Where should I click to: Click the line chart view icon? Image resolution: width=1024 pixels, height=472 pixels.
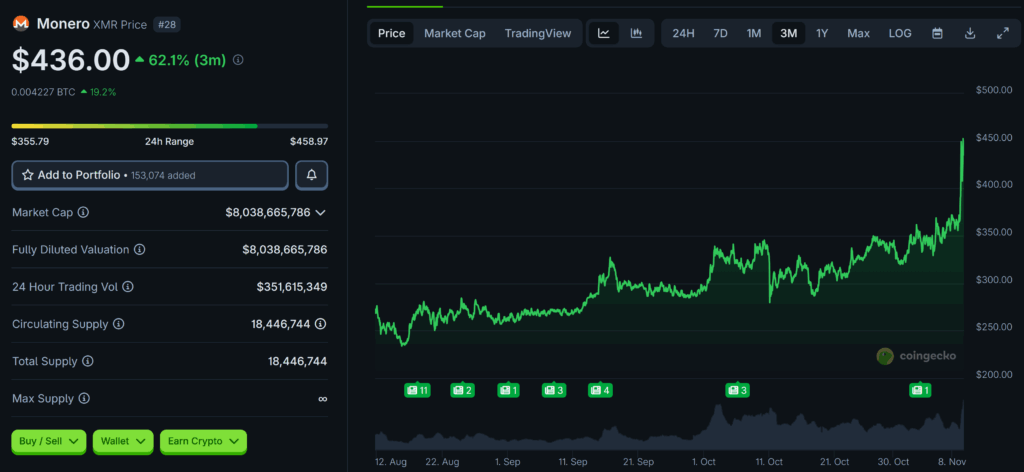pyautogui.click(x=604, y=33)
